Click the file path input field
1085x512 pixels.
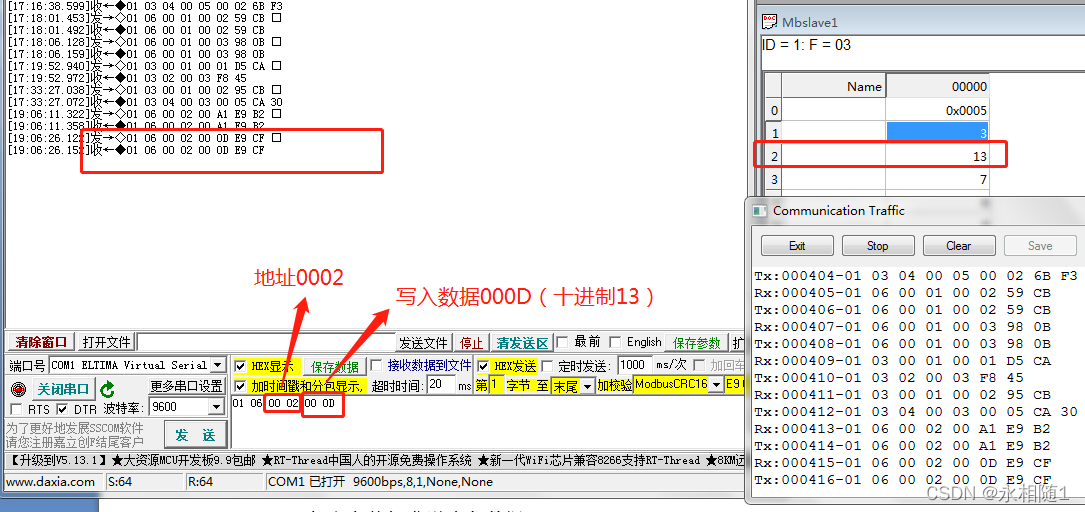click(266, 342)
